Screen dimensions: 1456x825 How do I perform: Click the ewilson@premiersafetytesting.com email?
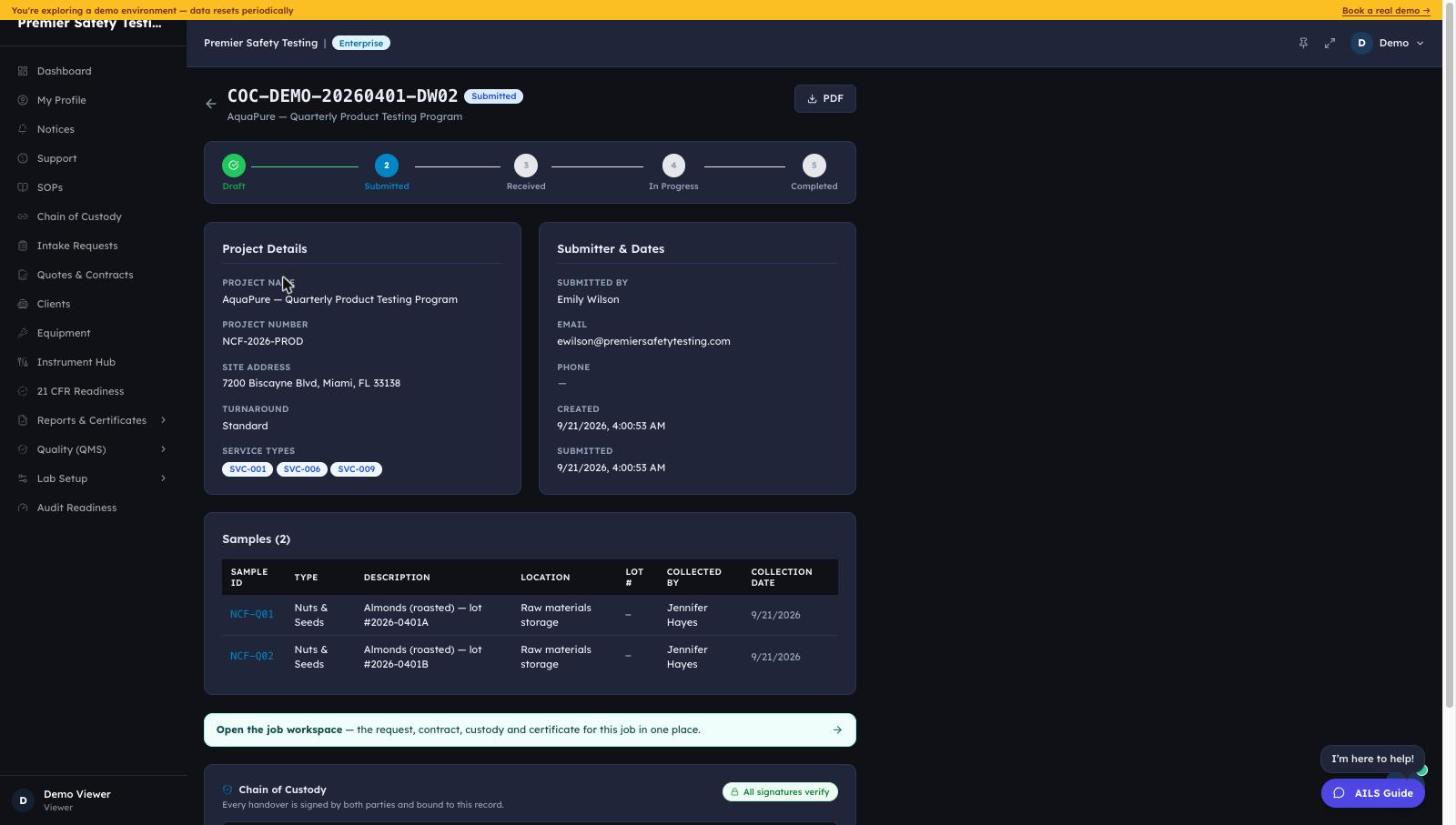tap(643, 341)
